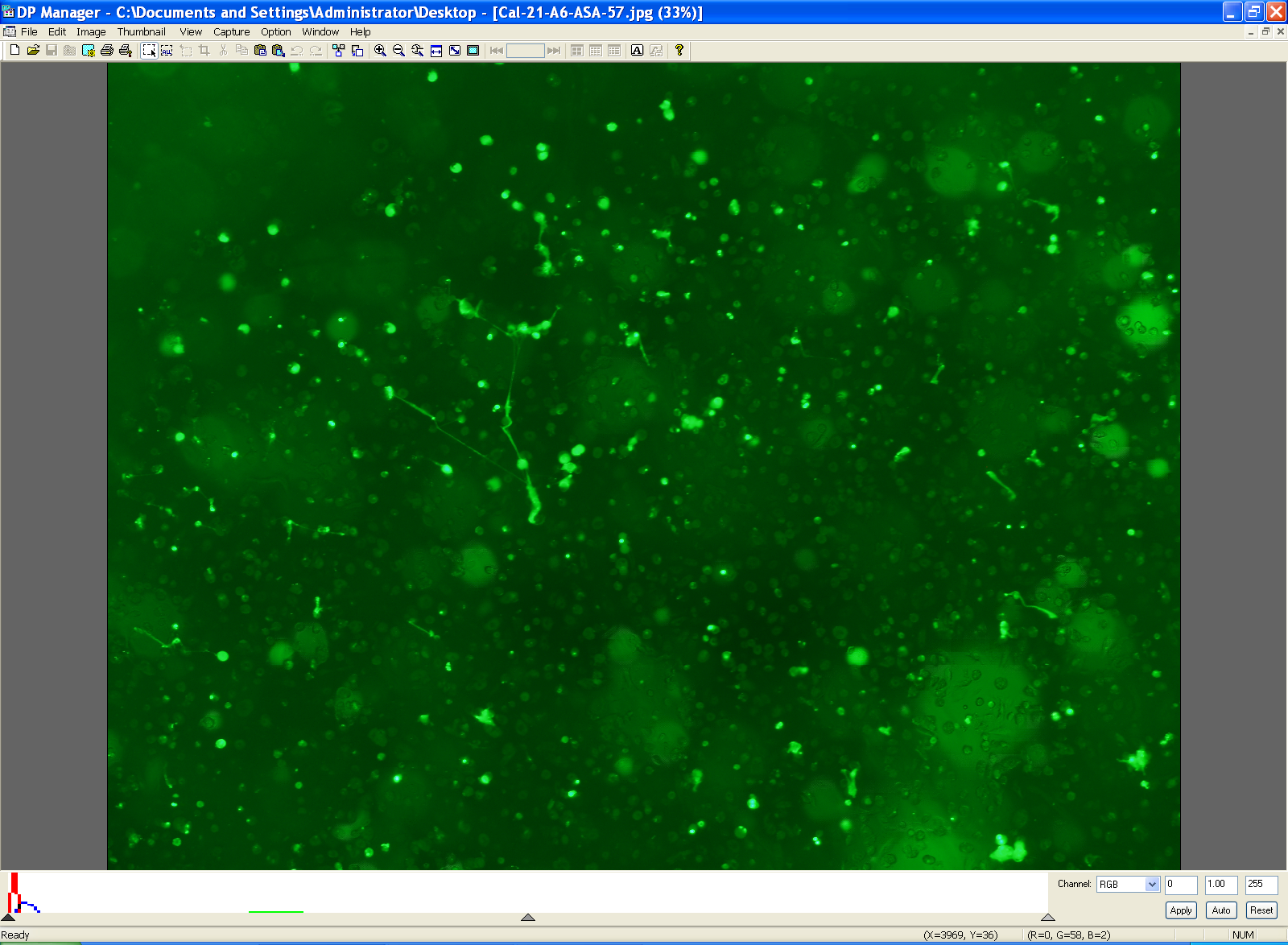The height and width of the screenshot is (945, 1288).
Task: Open the View menu
Action: [191, 32]
